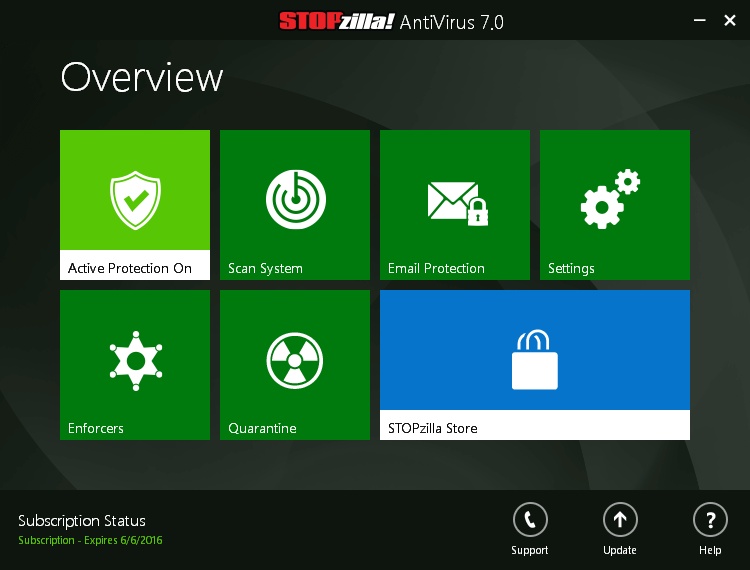Viewport: 750px width, 570px height.
Task: Open Settings using the gears icon
Action: pyautogui.click(x=610, y=198)
